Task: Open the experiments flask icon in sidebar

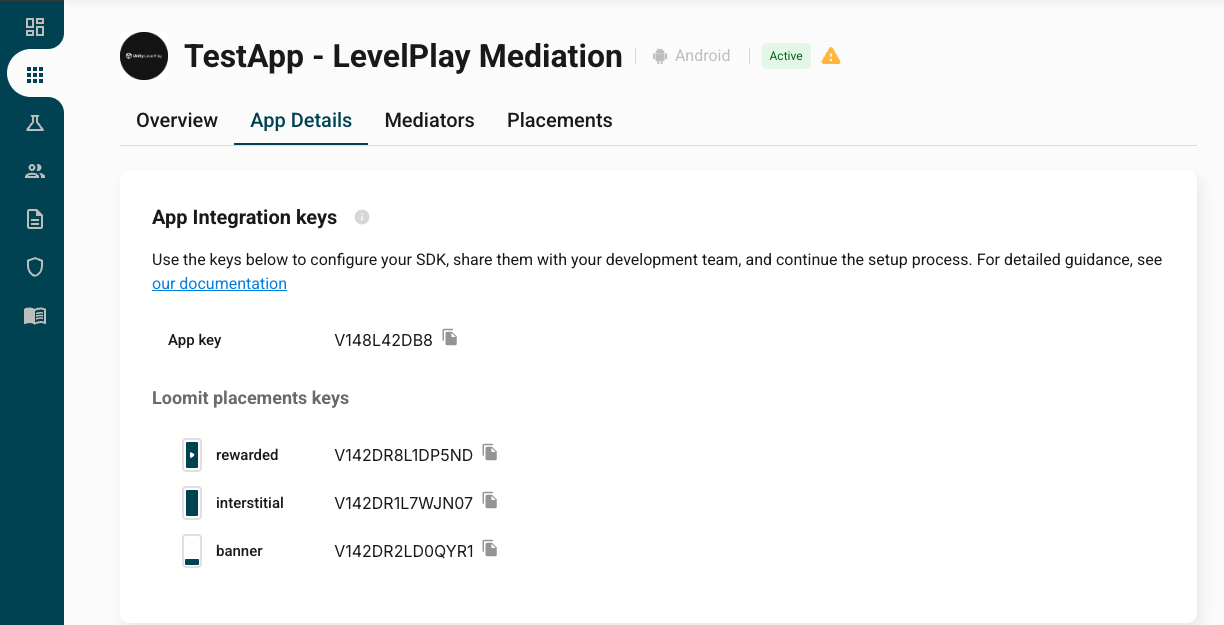Action: pyautogui.click(x=35, y=123)
